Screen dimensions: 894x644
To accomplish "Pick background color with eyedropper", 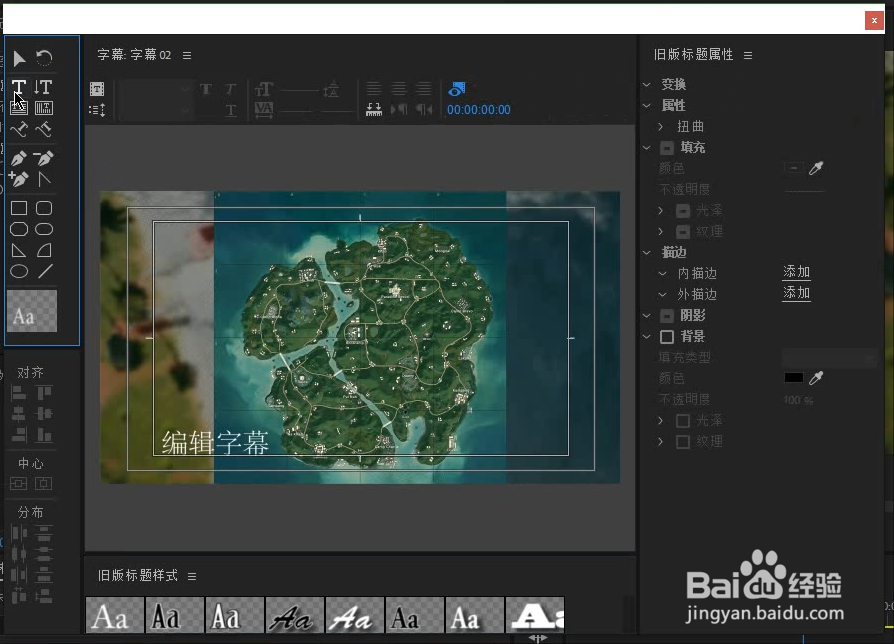I will click(816, 378).
